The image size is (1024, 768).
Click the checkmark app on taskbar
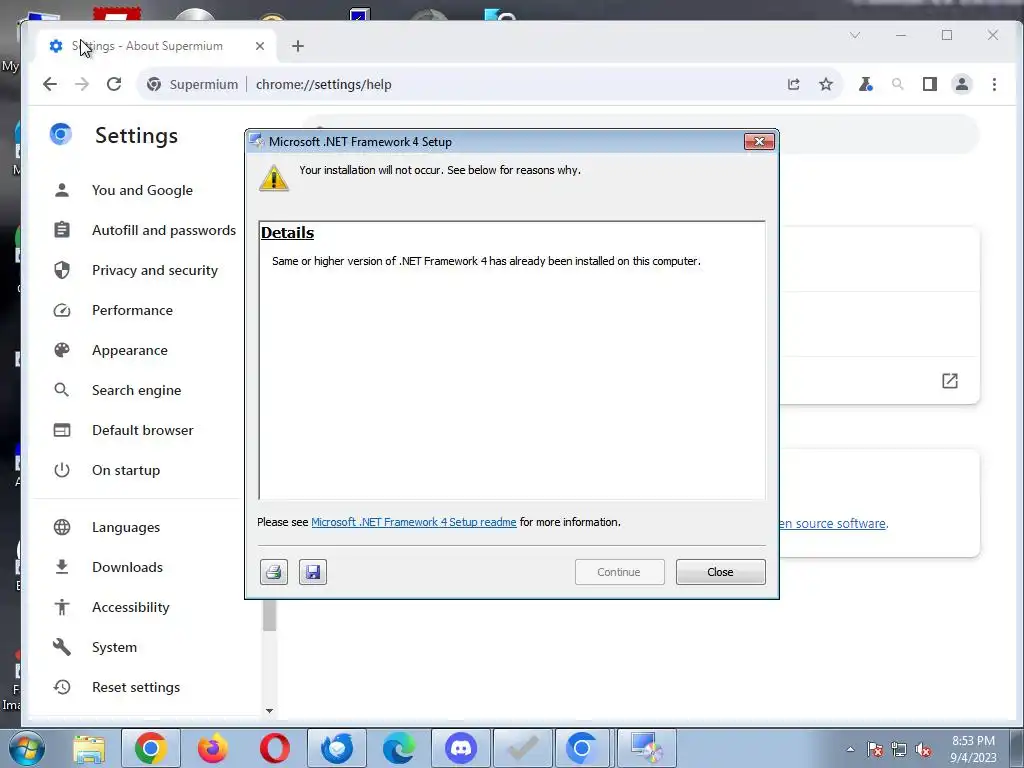(x=522, y=748)
